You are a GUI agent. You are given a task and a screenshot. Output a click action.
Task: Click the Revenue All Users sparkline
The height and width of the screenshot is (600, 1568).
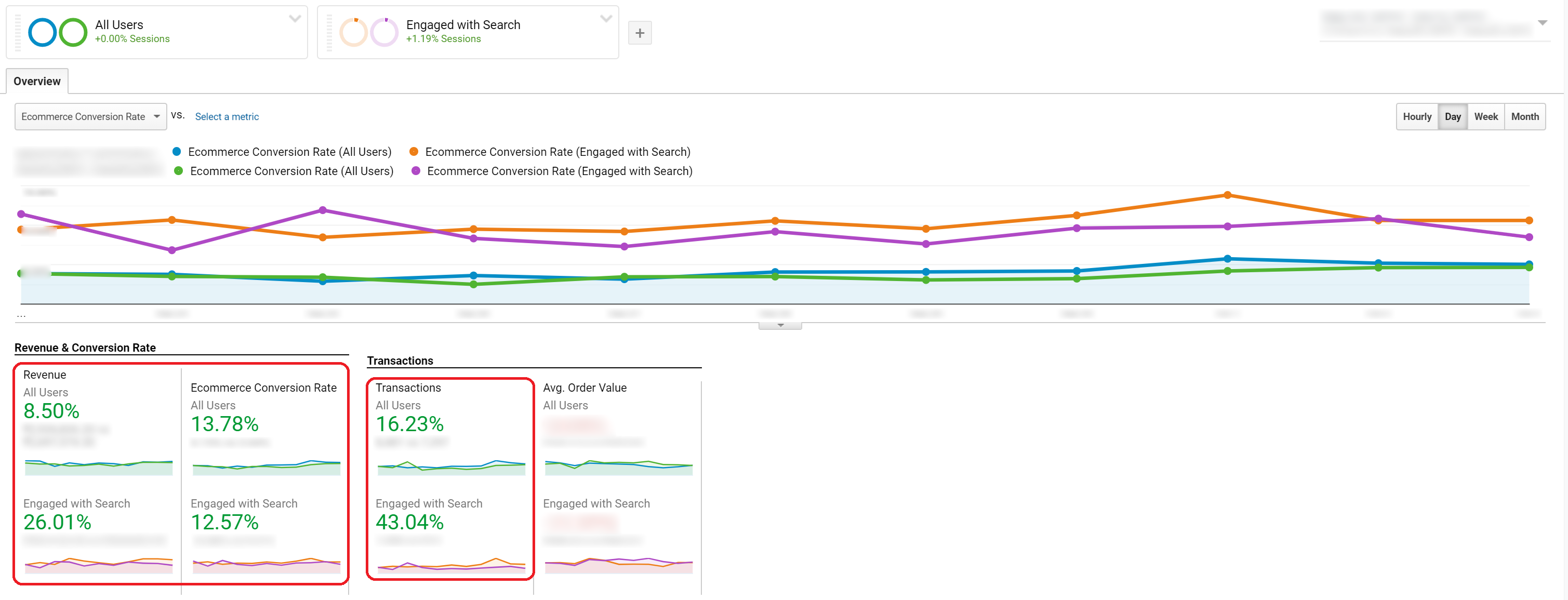pos(98,466)
